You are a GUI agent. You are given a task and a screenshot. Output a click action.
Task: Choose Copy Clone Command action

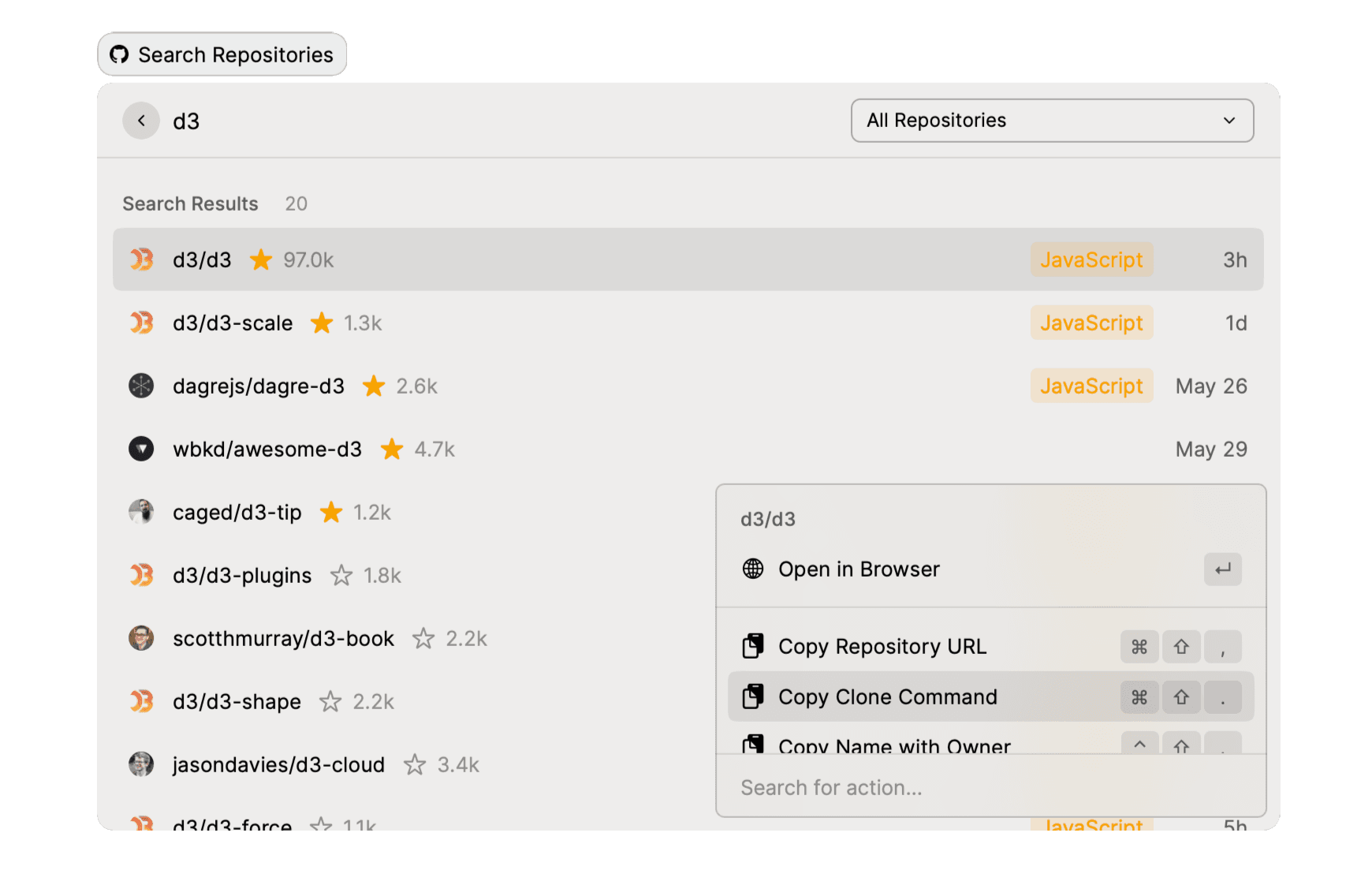tap(990, 697)
